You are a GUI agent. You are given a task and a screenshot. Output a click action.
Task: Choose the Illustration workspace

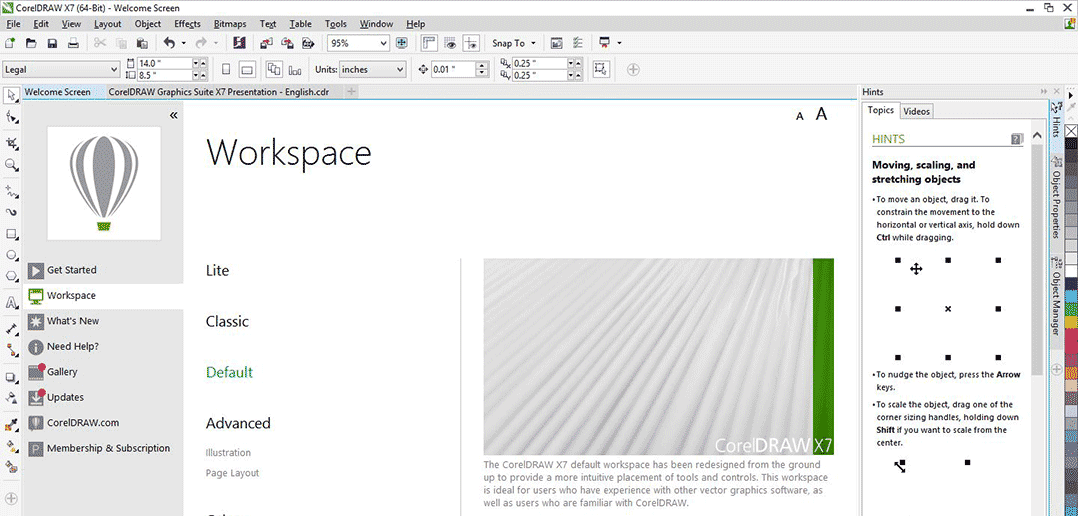pos(228,453)
